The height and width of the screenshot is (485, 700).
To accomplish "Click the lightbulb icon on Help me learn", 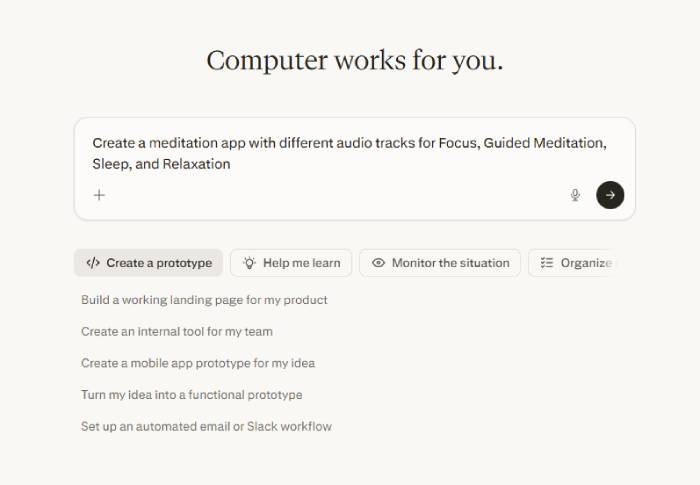I will click(249, 263).
